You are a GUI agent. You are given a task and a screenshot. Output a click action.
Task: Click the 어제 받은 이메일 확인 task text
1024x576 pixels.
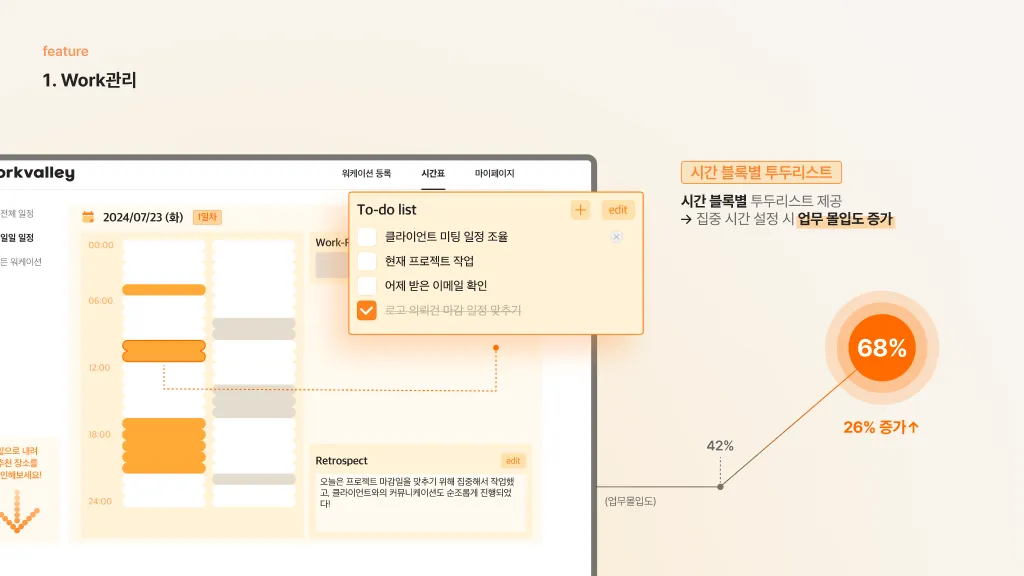pyautogui.click(x=436, y=285)
